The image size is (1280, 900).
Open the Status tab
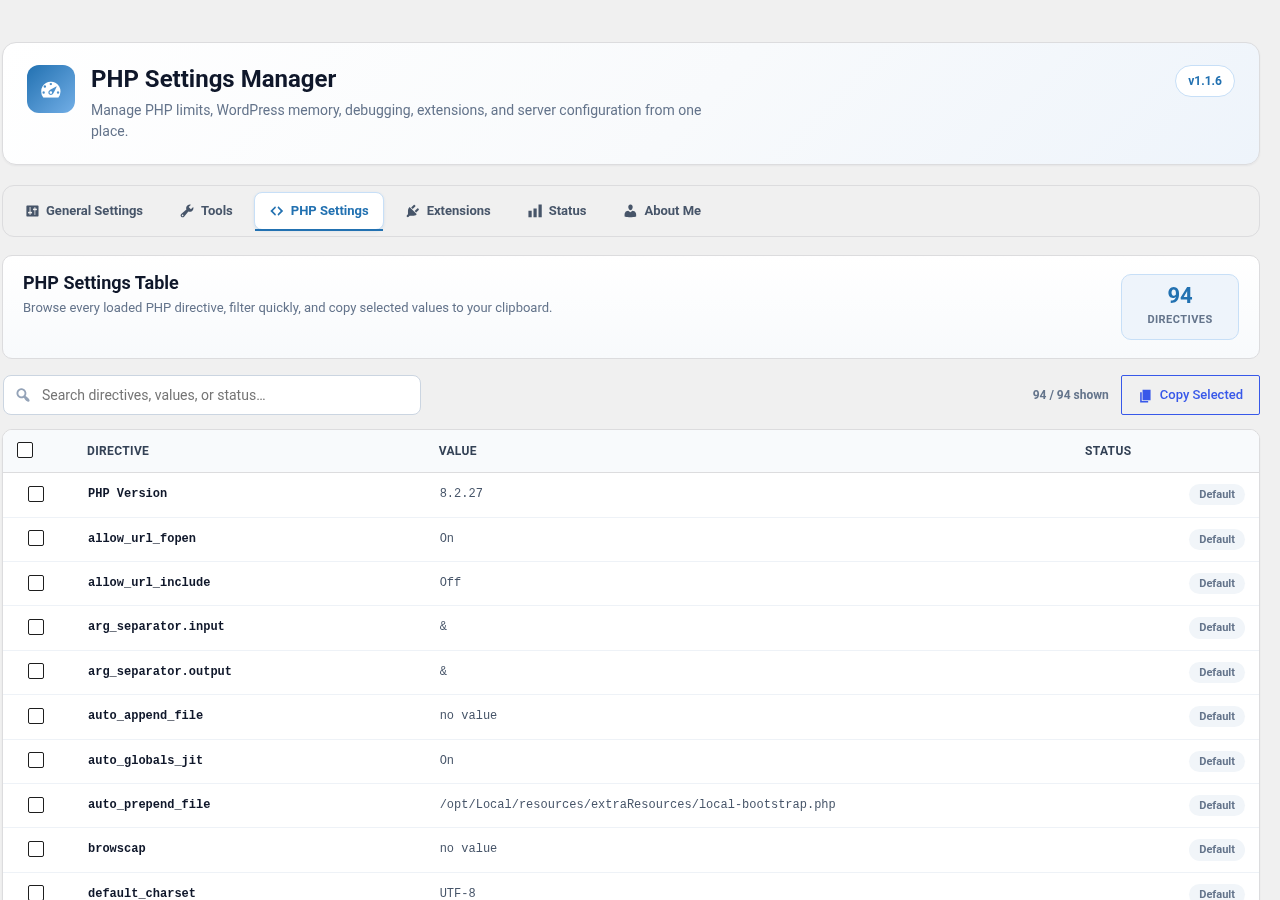click(x=557, y=211)
